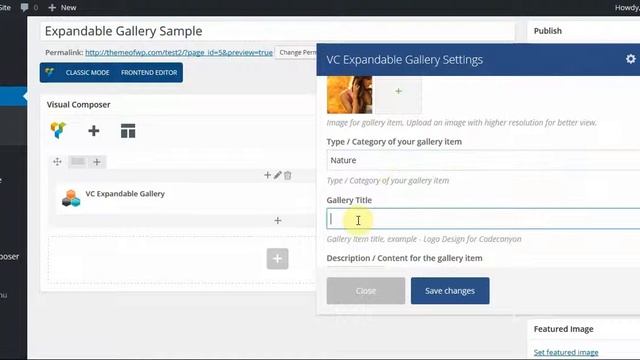Open the Frontend Editor

tap(149, 73)
